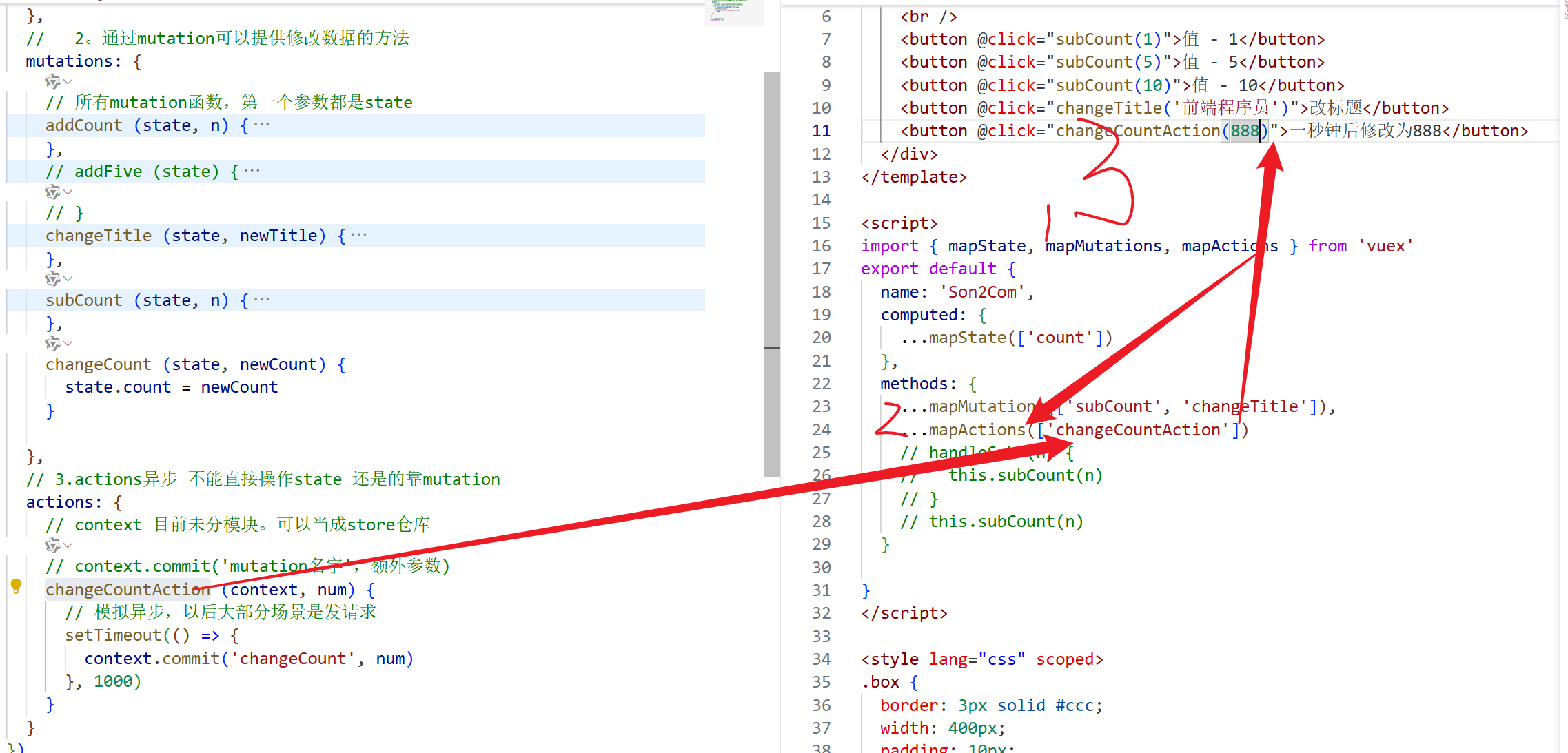The height and width of the screenshot is (753, 1568).
Task: Click AI assistant icon above changeCount mutation
Action: pyautogui.click(x=52, y=343)
